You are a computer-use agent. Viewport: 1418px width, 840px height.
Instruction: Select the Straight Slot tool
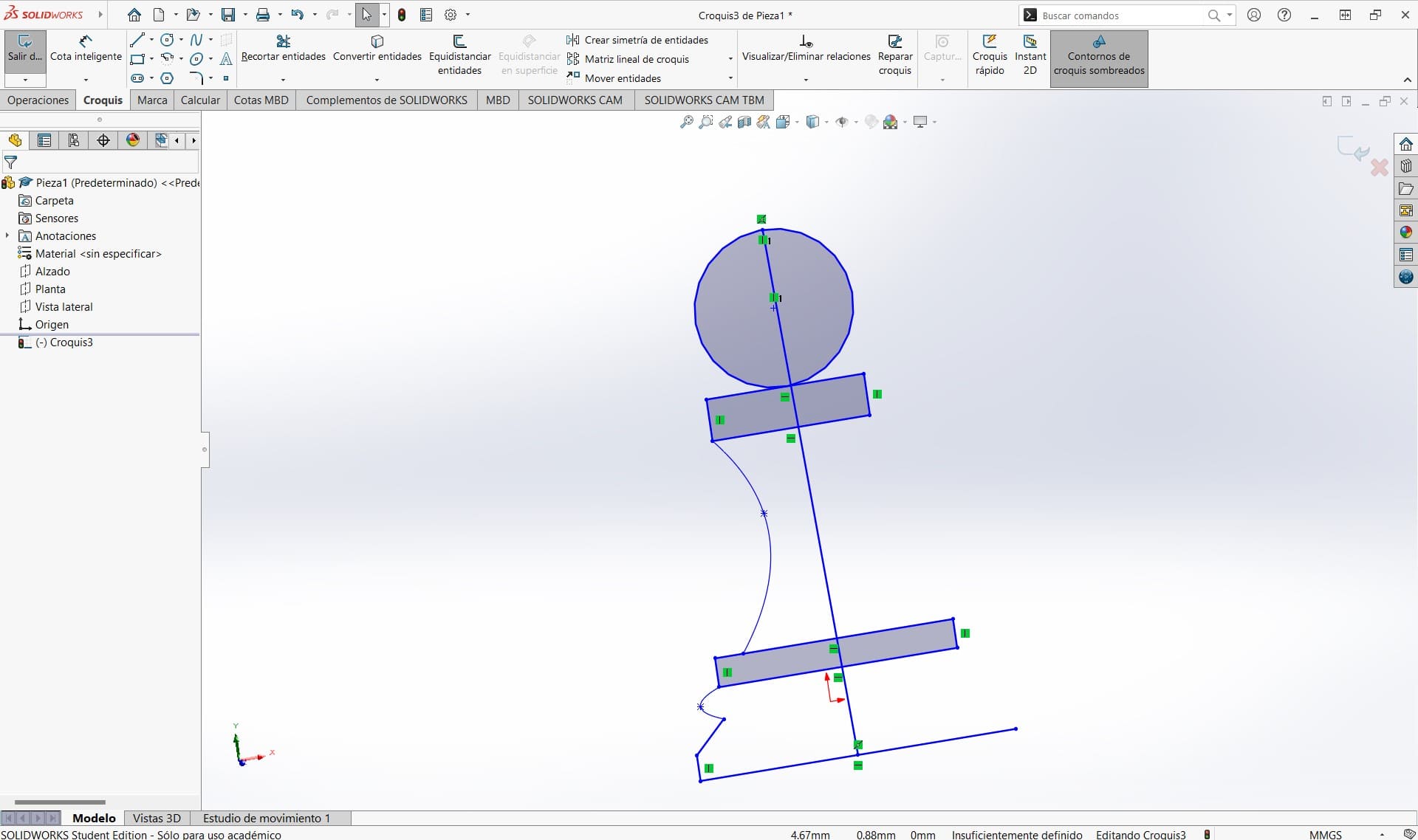(137, 78)
